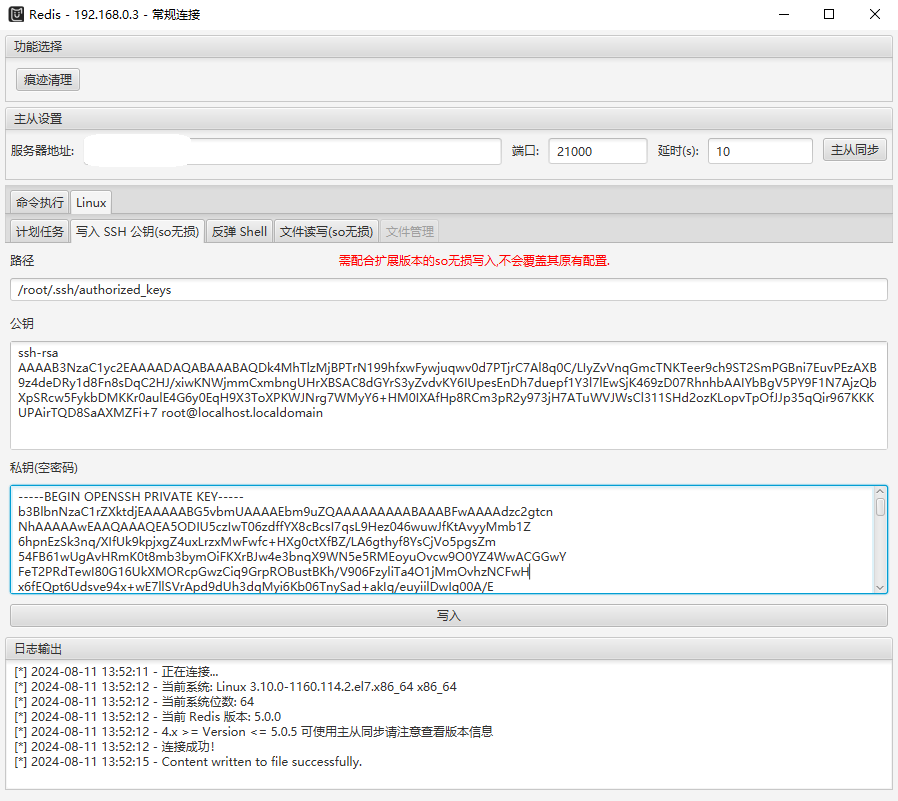Image resolution: width=898 pixels, height=801 pixels.
Task: Select the Linux tab
Action: (91, 203)
